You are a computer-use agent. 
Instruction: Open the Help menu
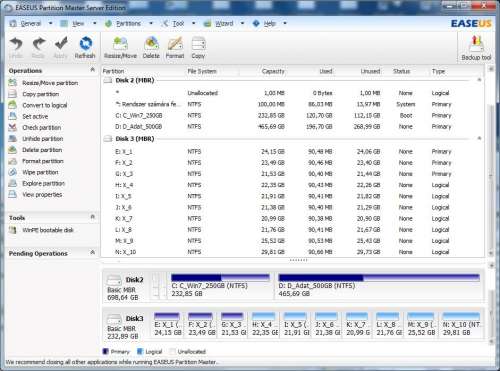(270, 23)
